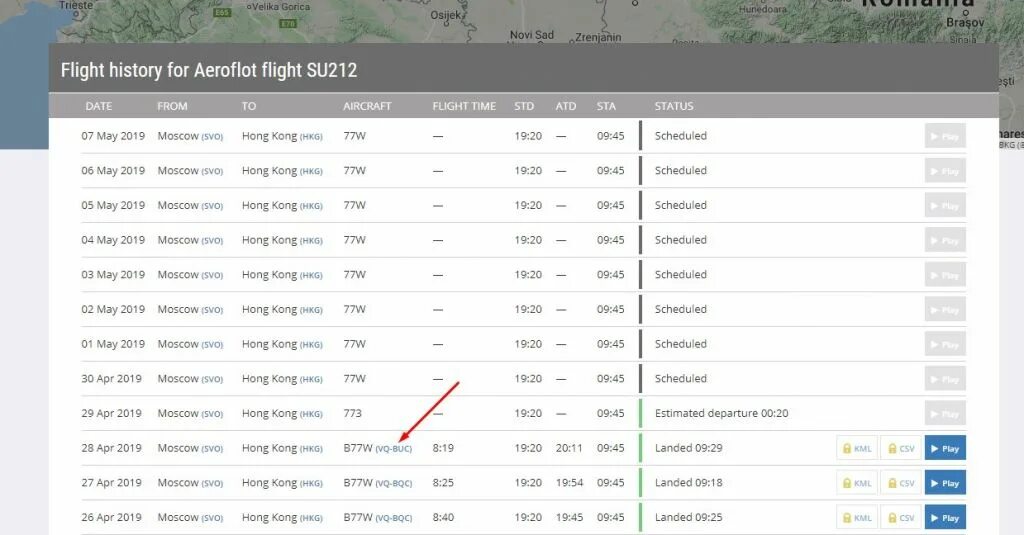Open HKG airport link in 30 Apr row
1024x535 pixels.
pyautogui.click(x=311, y=380)
